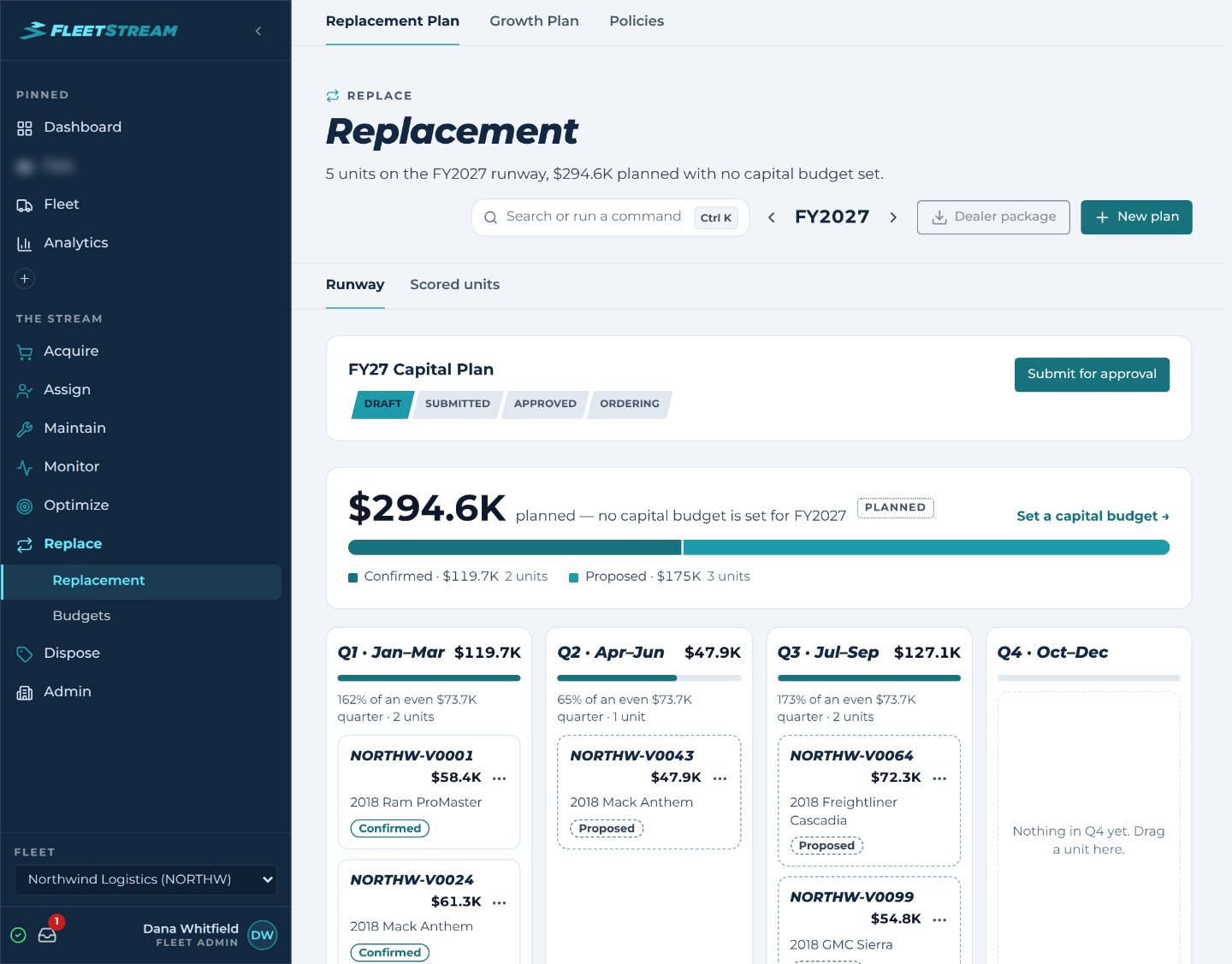Navigate to Dispose
Screen dimensions: 1232x964
point(145,654)
